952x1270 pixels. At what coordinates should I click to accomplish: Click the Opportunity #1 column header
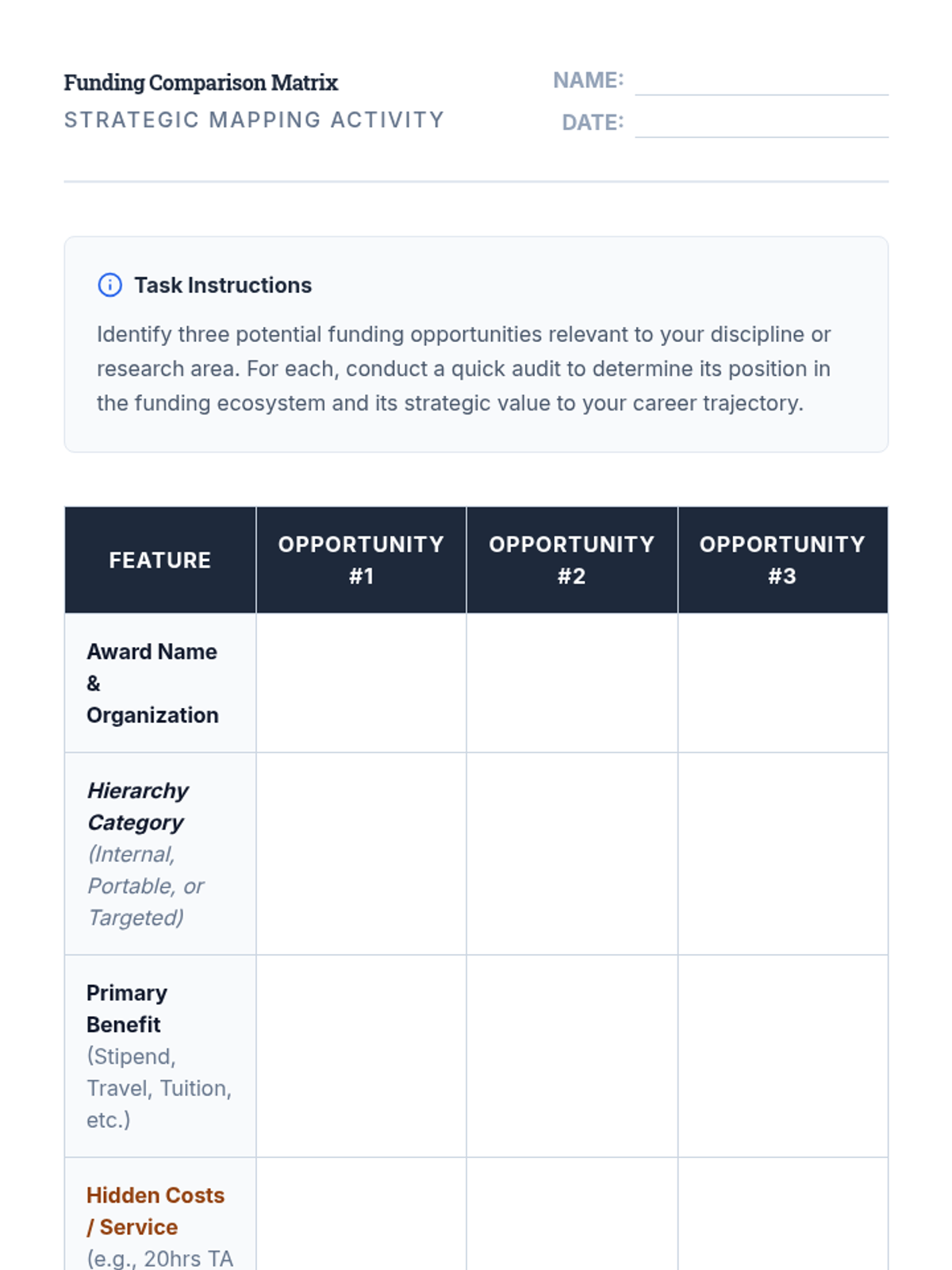click(361, 560)
